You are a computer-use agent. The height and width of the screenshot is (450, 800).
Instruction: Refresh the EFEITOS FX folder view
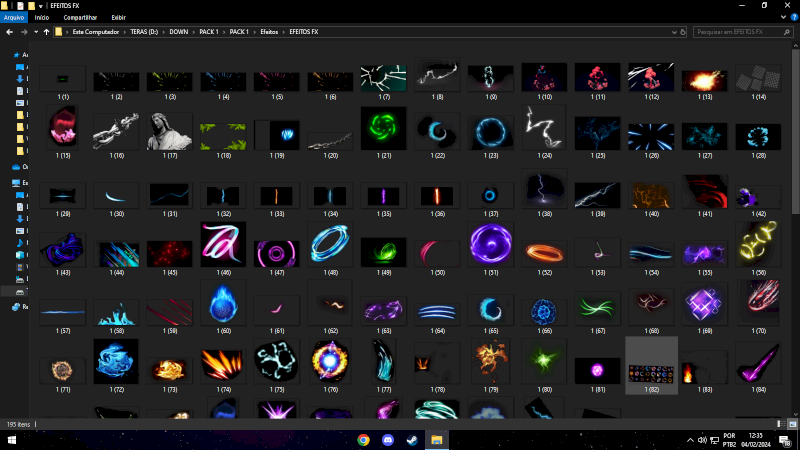pyautogui.click(x=681, y=32)
